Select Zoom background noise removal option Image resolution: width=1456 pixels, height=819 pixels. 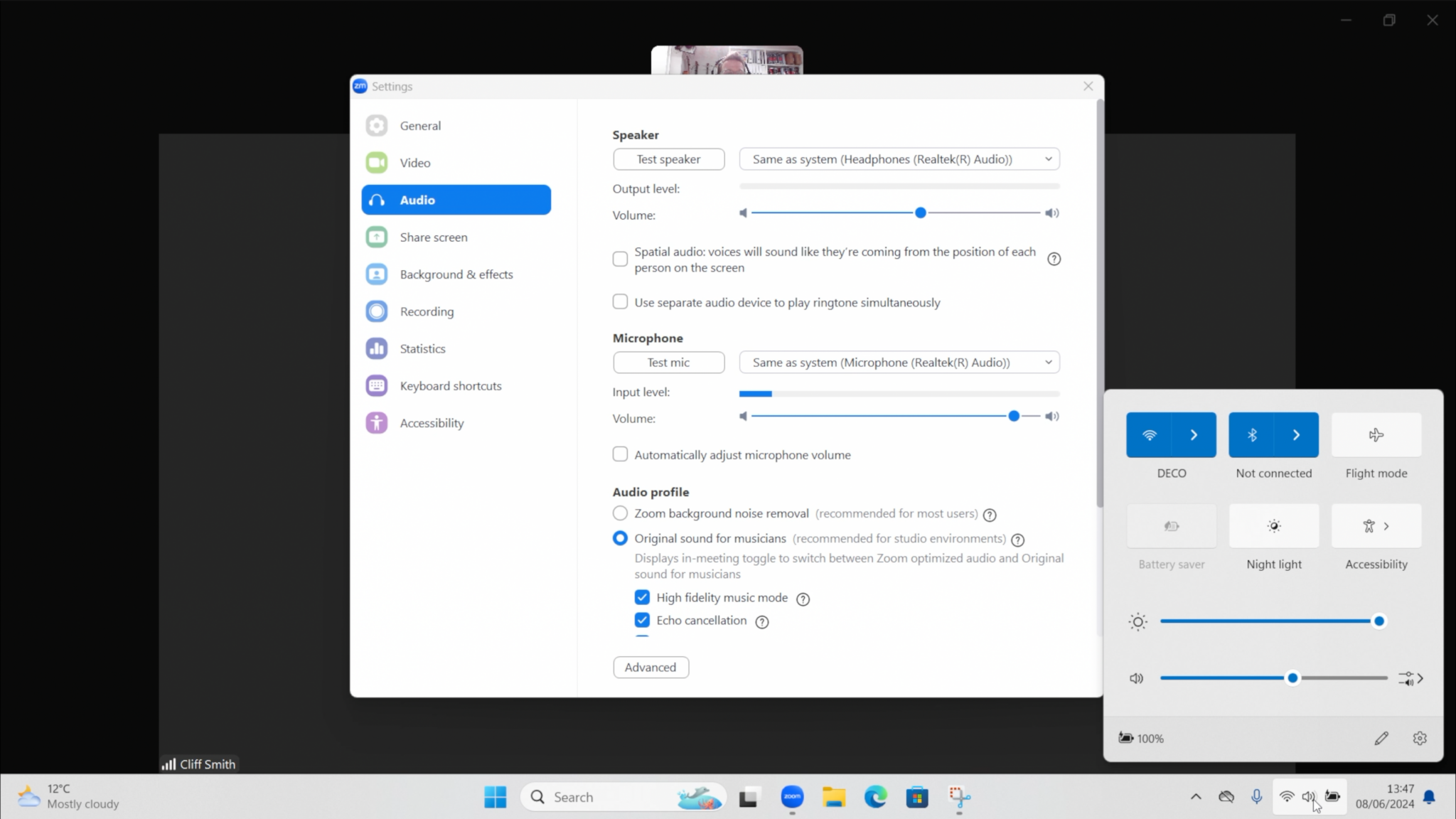click(620, 513)
